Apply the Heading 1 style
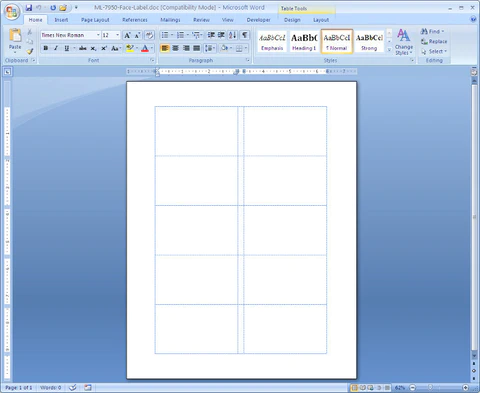Viewport: 480px width, 393px height. tap(304, 42)
